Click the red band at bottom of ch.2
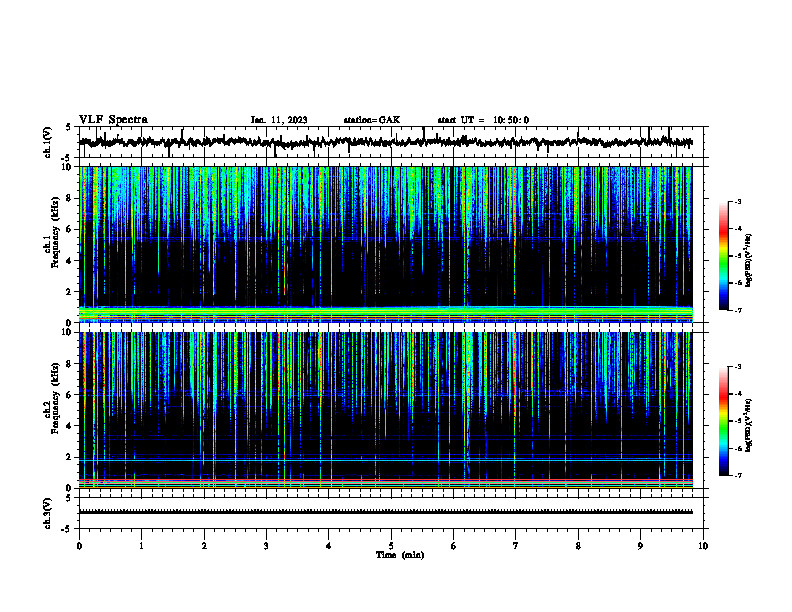Viewport: 792px width, 612px height. (386, 480)
